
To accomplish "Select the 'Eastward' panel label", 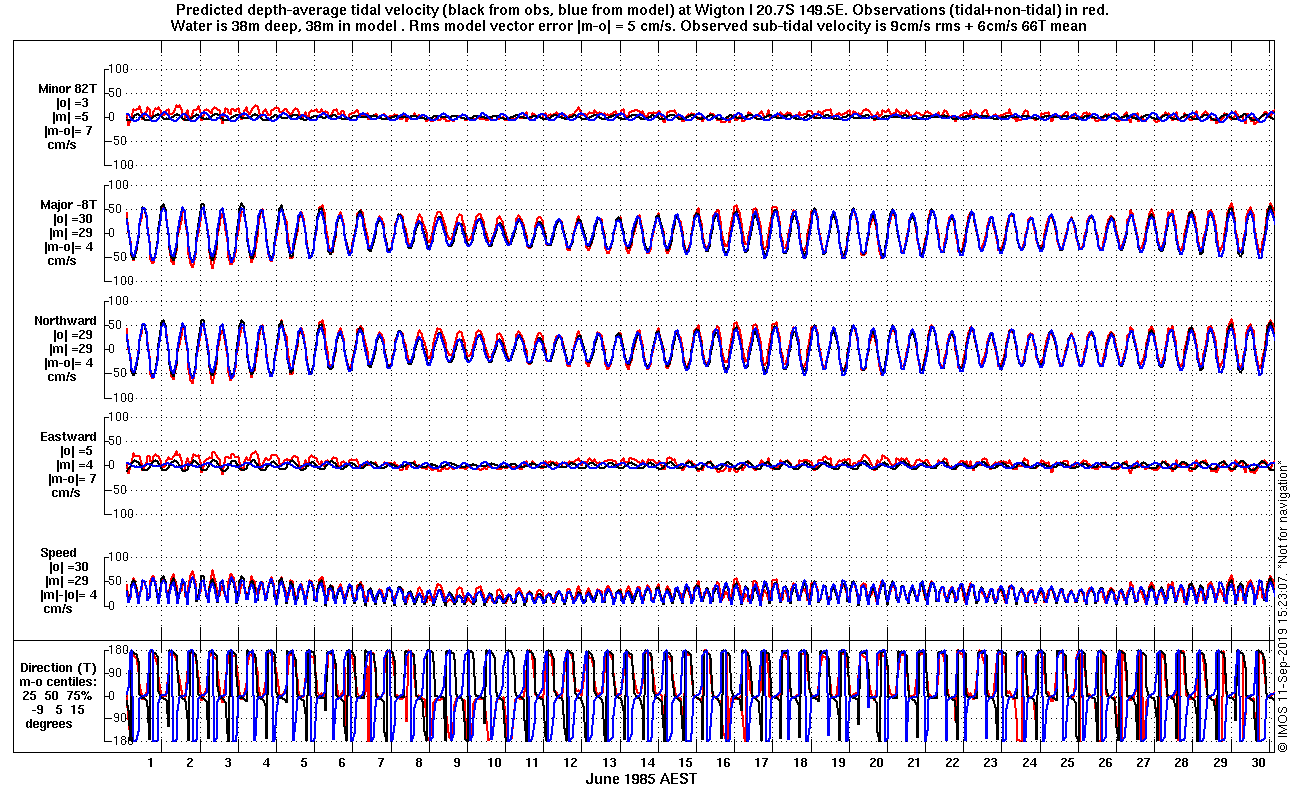I will coord(68,437).
